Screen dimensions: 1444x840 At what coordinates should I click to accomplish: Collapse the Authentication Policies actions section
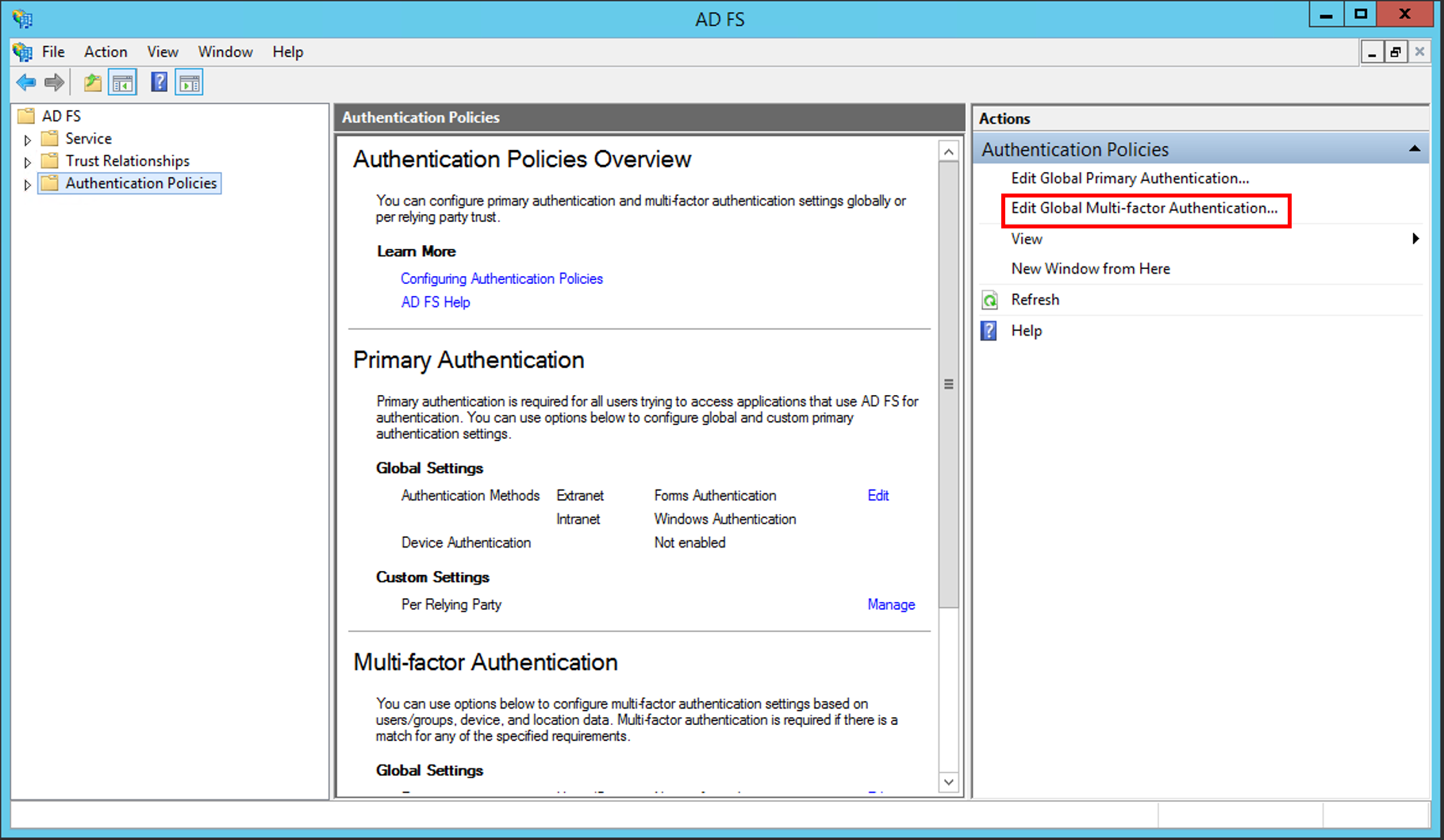click(x=1415, y=149)
